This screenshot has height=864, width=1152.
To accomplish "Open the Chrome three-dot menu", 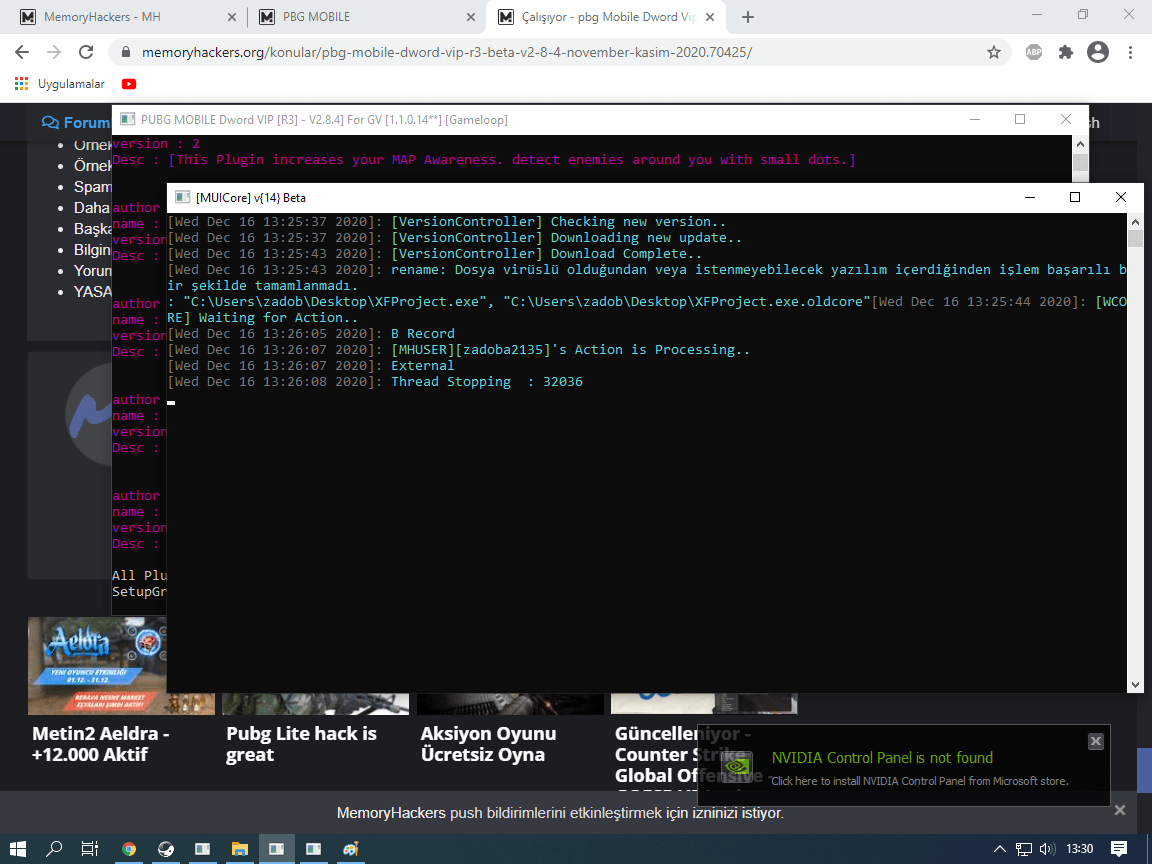I will point(1130,52).
